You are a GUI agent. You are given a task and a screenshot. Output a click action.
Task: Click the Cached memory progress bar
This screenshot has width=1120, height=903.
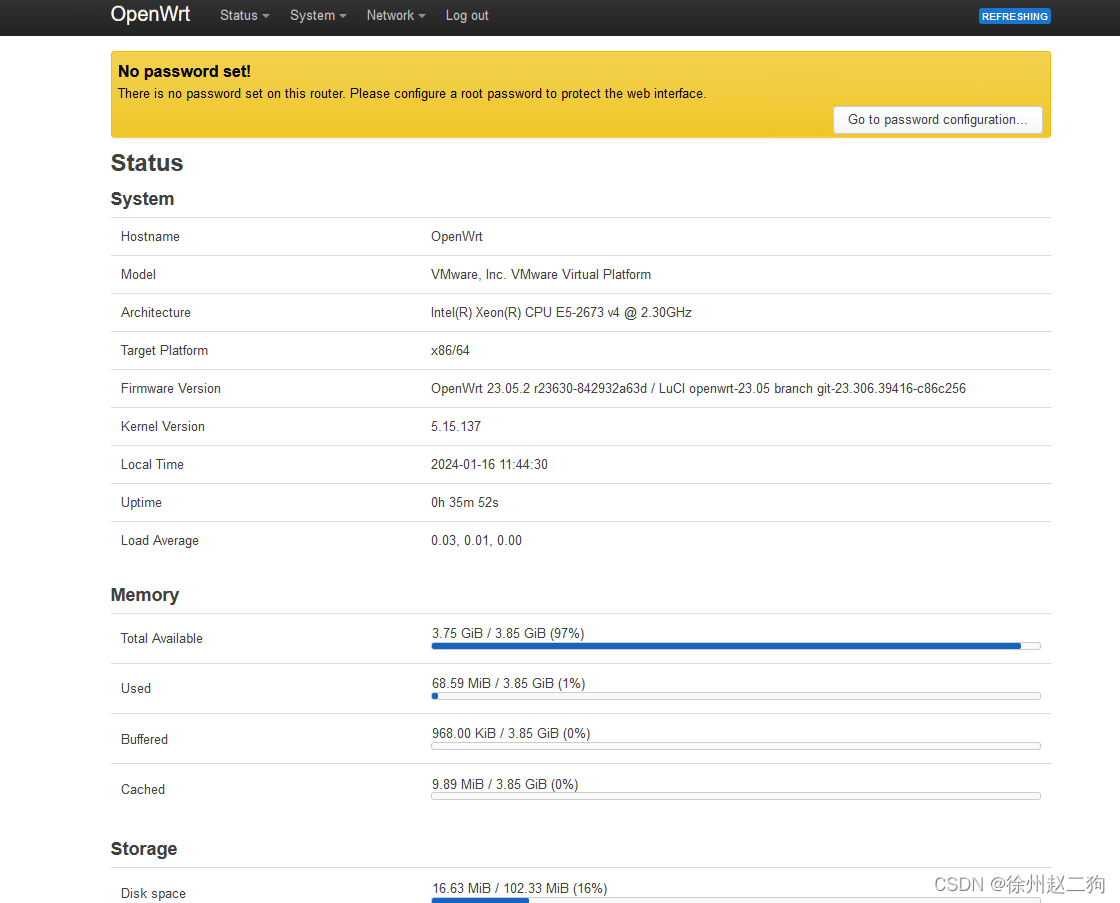coord(736,796)
